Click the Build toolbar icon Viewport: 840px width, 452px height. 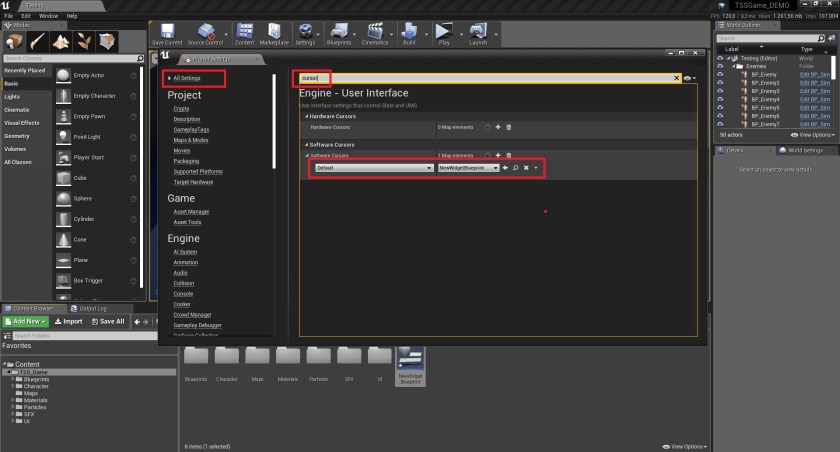(x=409, y=34)
